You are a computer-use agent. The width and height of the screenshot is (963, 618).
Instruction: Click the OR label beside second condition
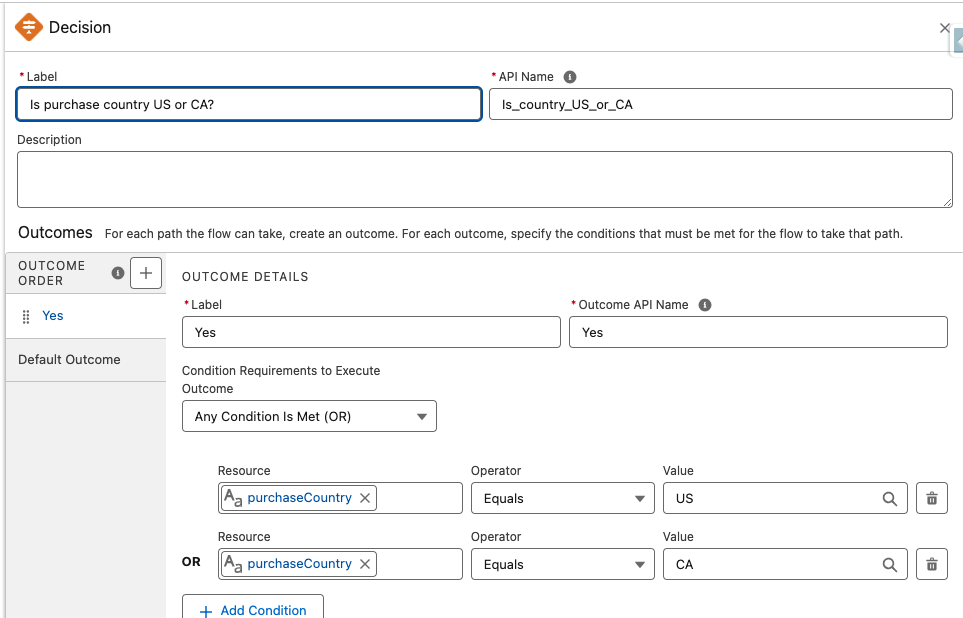191,561
